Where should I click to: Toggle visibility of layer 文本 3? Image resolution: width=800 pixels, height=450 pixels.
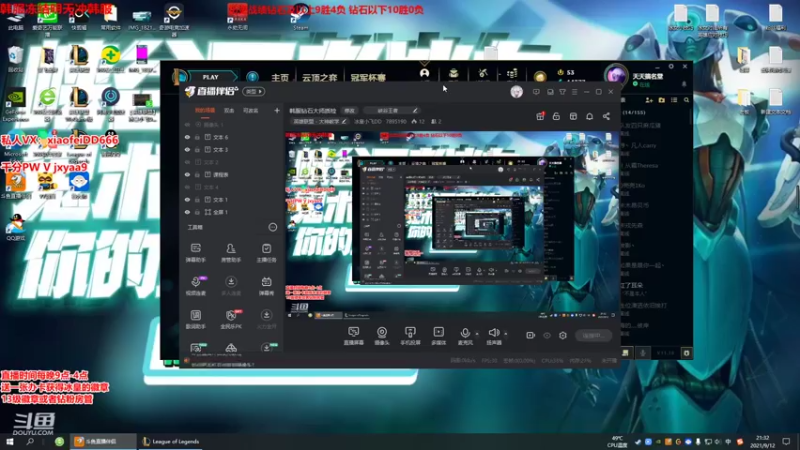187,149
